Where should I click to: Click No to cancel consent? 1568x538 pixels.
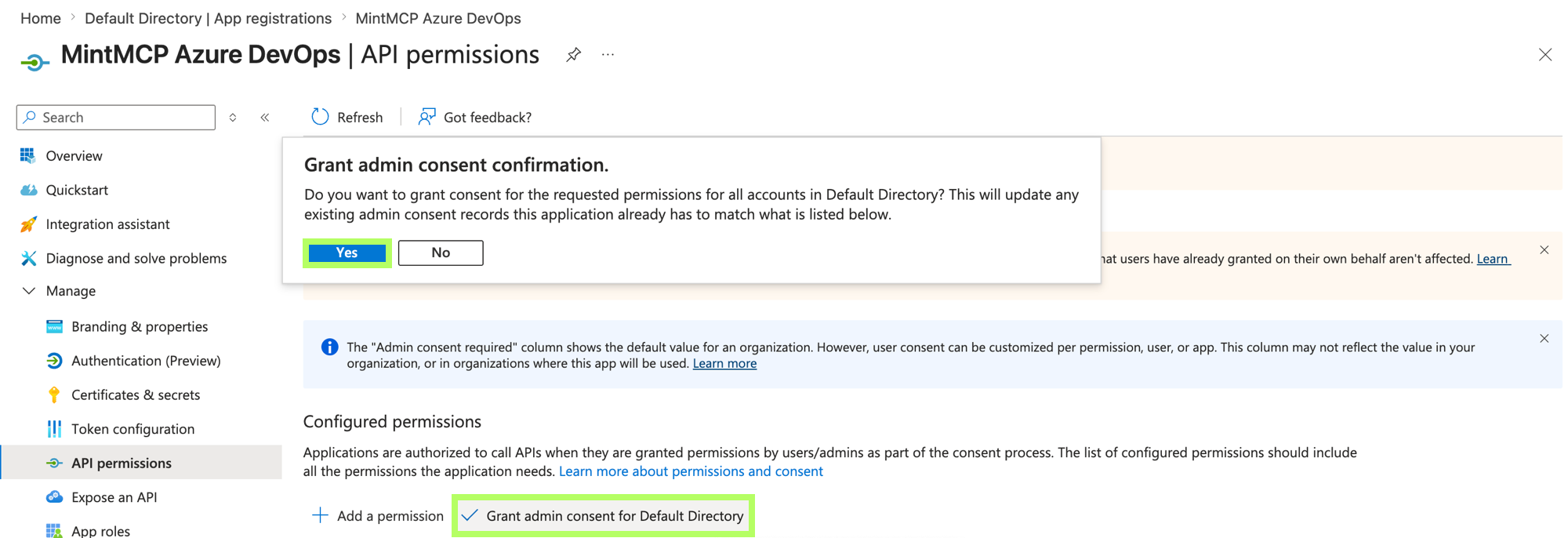click(441, 253)
